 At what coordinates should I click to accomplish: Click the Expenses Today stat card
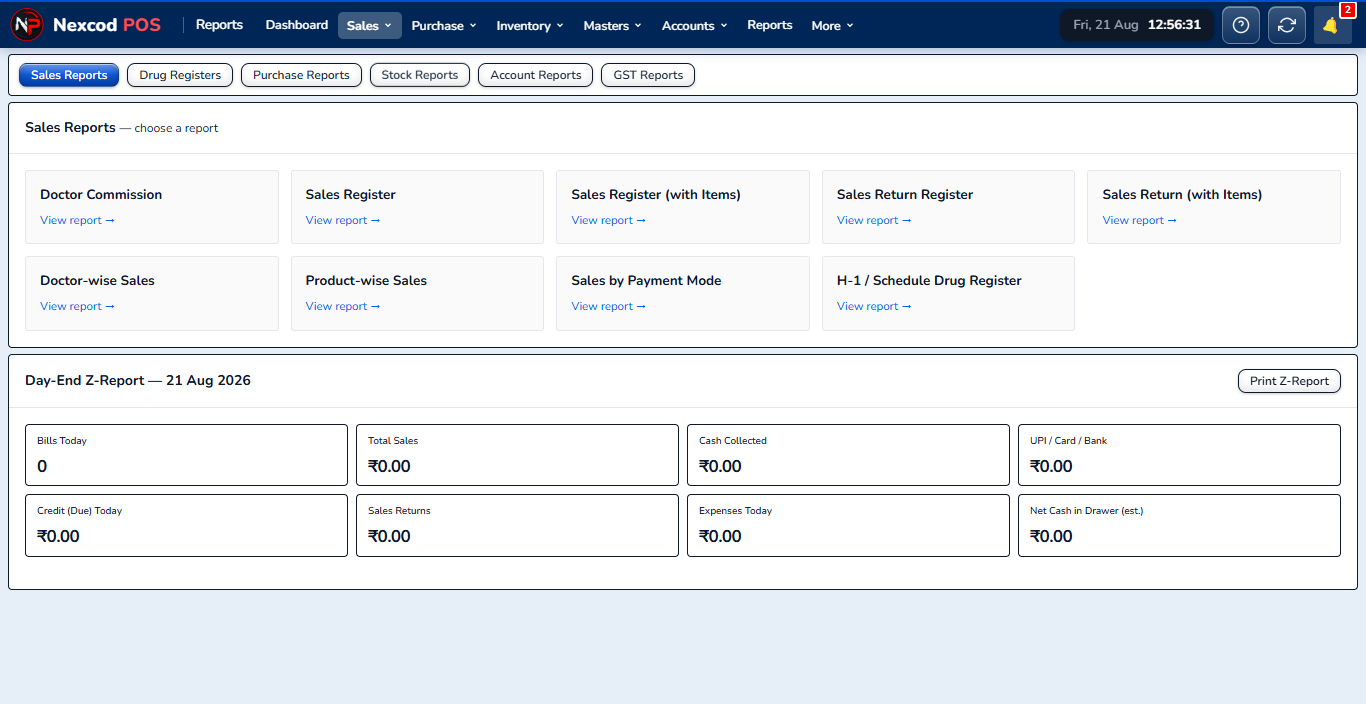(848, 525)
